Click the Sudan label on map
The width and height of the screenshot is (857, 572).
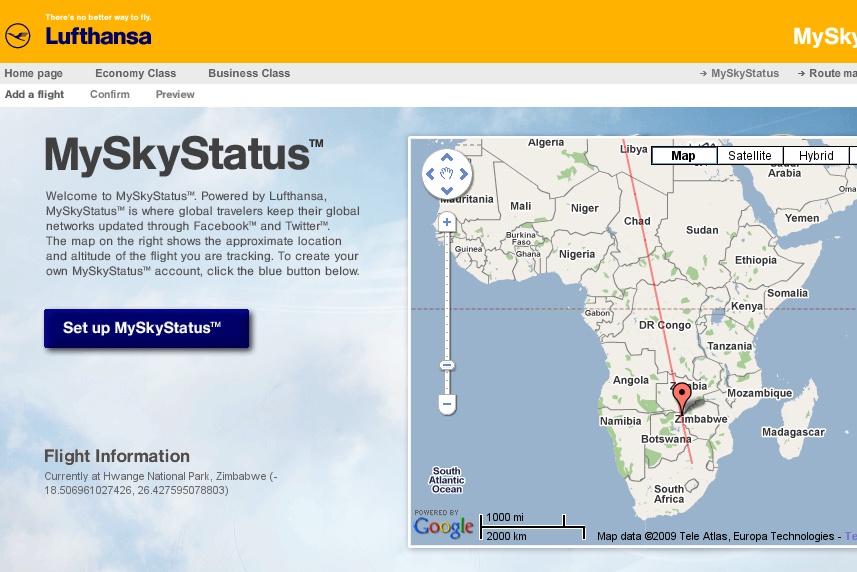point(702,230)
